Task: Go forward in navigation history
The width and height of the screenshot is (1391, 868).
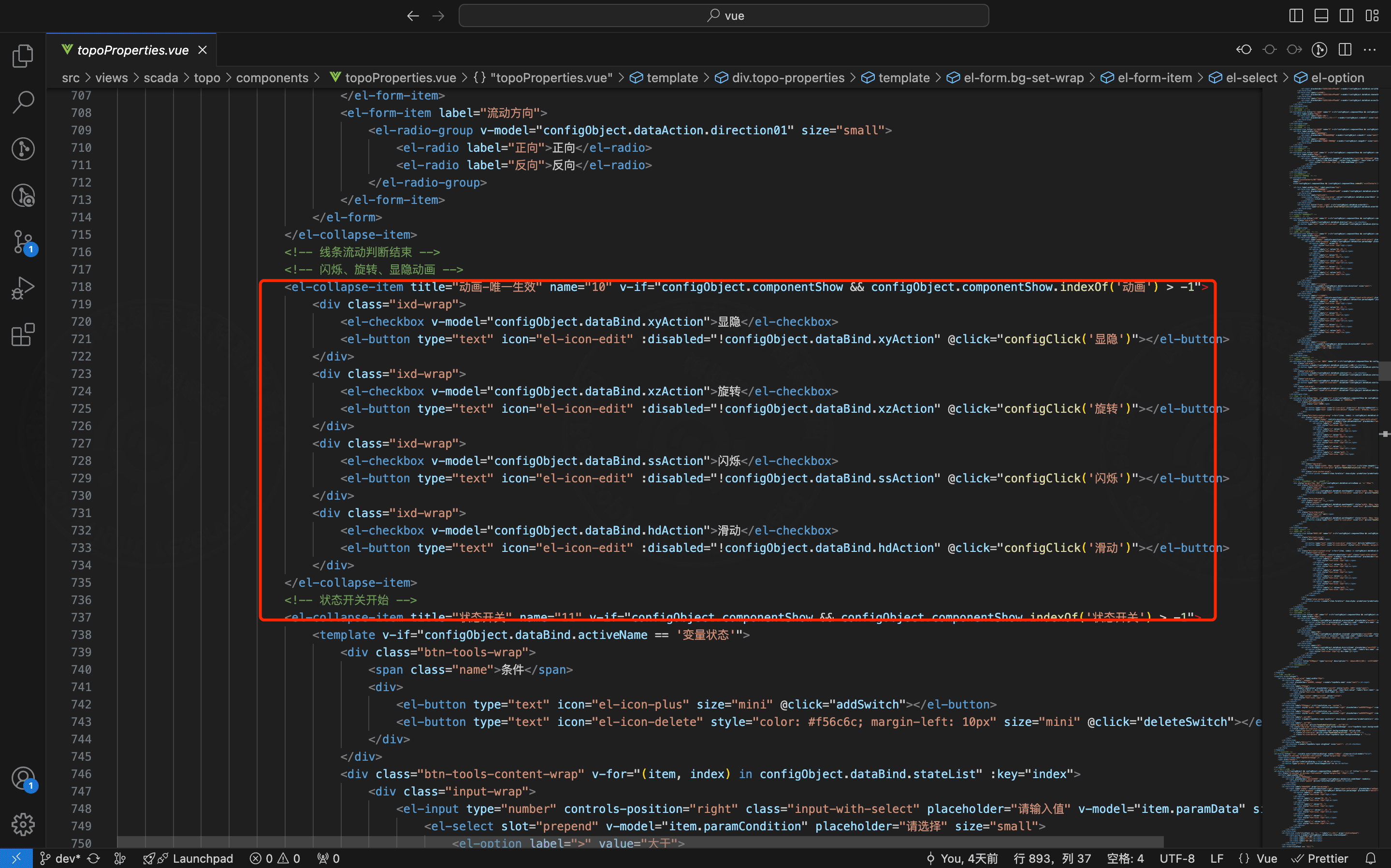Action: (x=438, y=16)
